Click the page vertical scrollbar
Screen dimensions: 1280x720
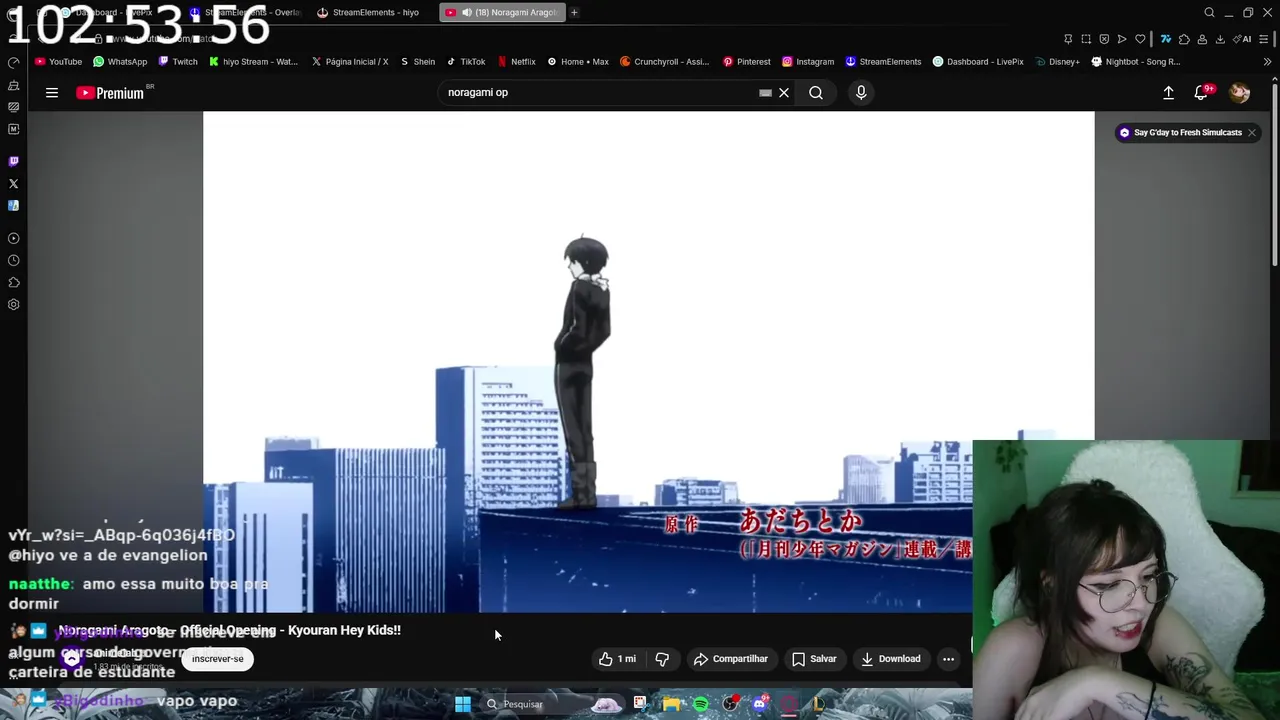[x=1274, y=170]
